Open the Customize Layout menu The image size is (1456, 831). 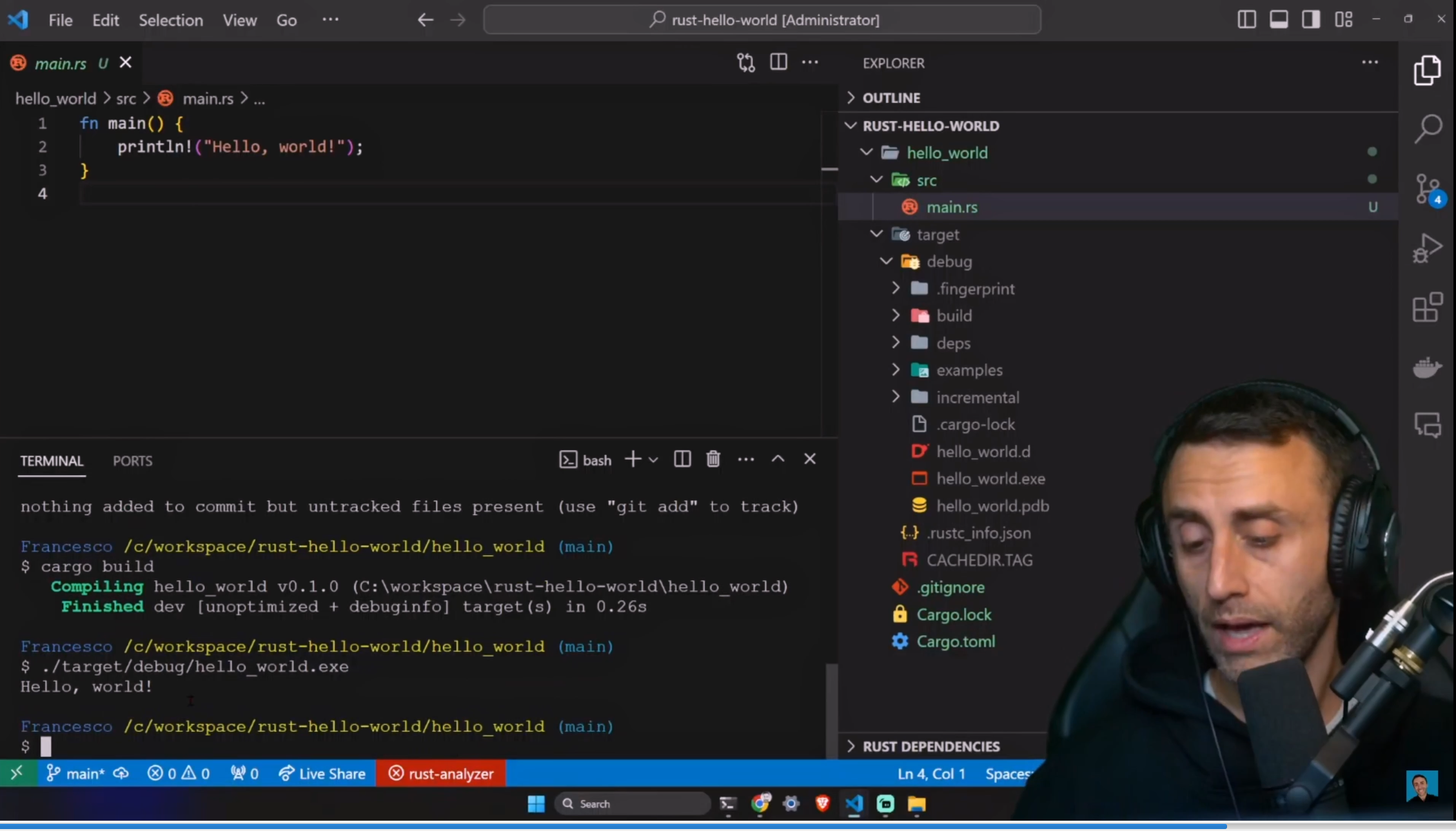[x=1344, y=19]
